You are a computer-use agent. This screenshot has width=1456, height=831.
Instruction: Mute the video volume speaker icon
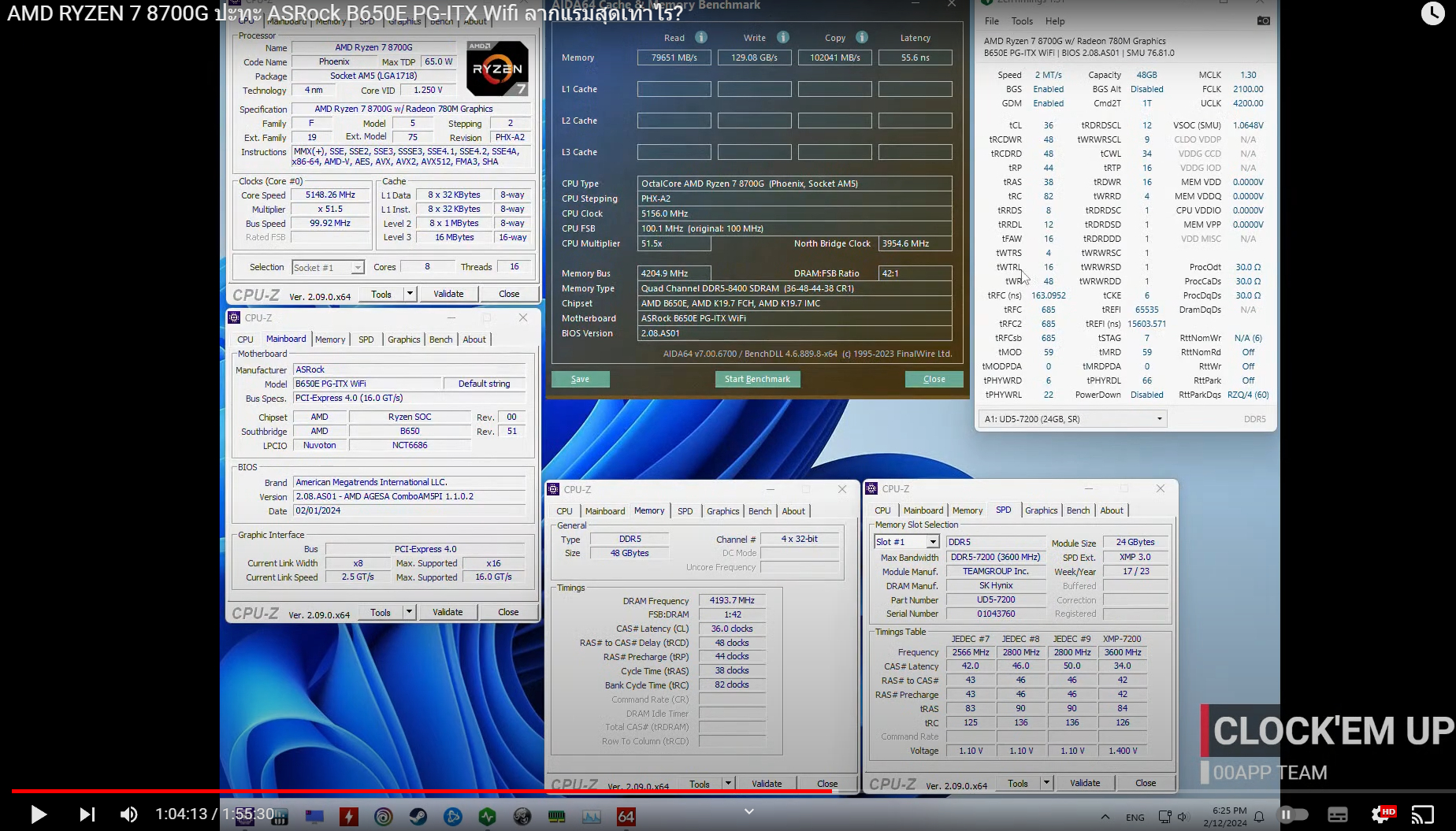[128, 814]
